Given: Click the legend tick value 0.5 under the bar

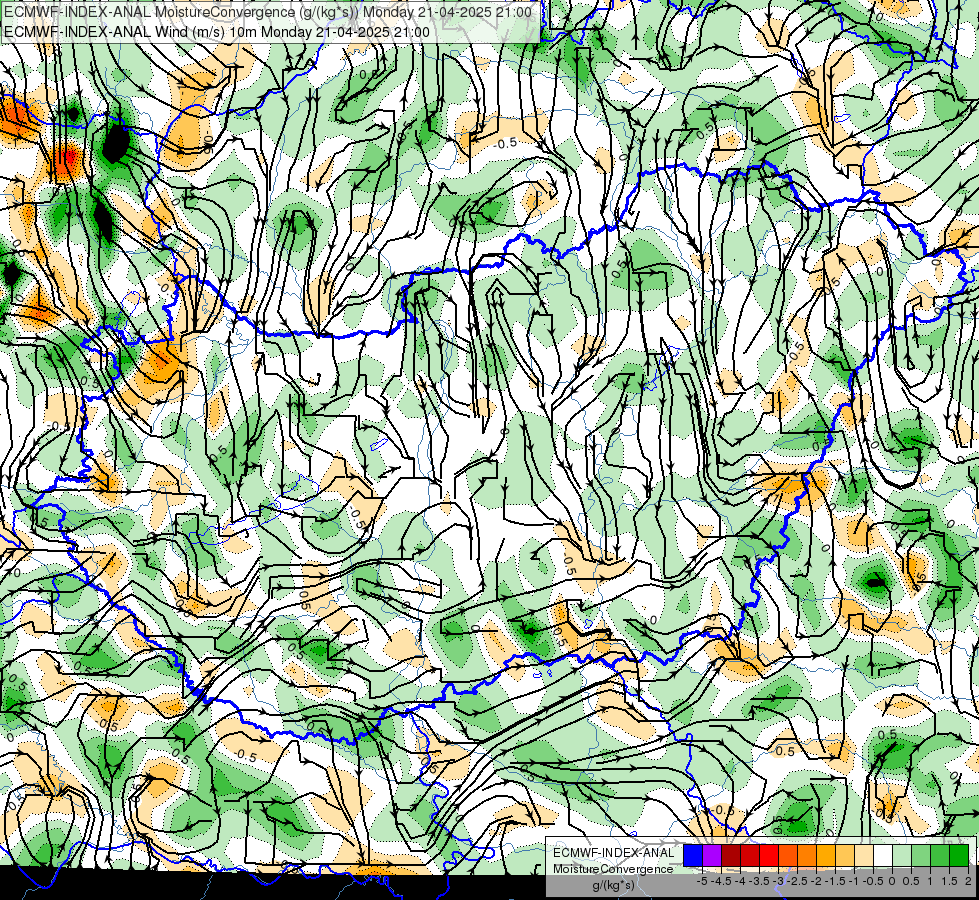Looking at the screenshot, I should [x=911, y=881].
